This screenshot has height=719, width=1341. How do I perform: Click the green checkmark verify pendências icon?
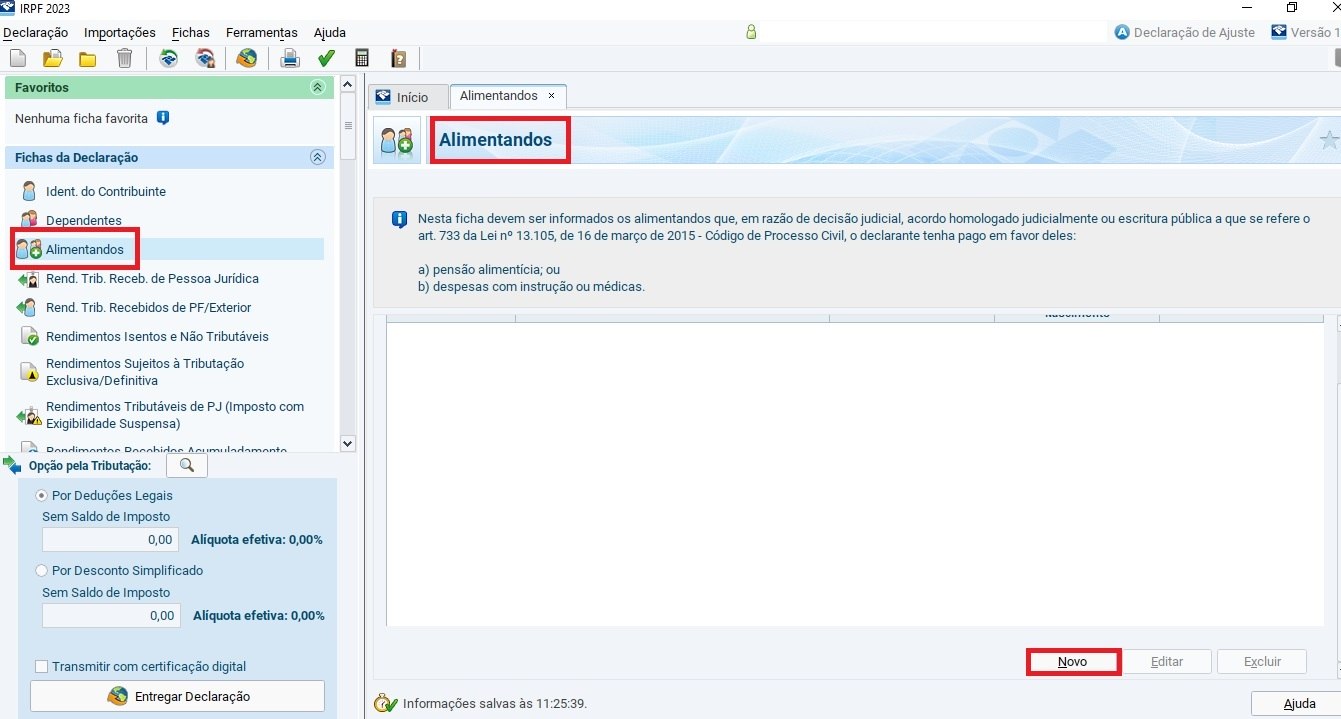[326, 59]
